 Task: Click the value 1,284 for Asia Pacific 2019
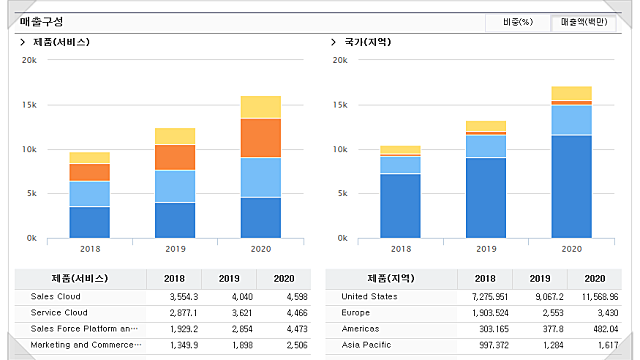(x=553, y=345)
